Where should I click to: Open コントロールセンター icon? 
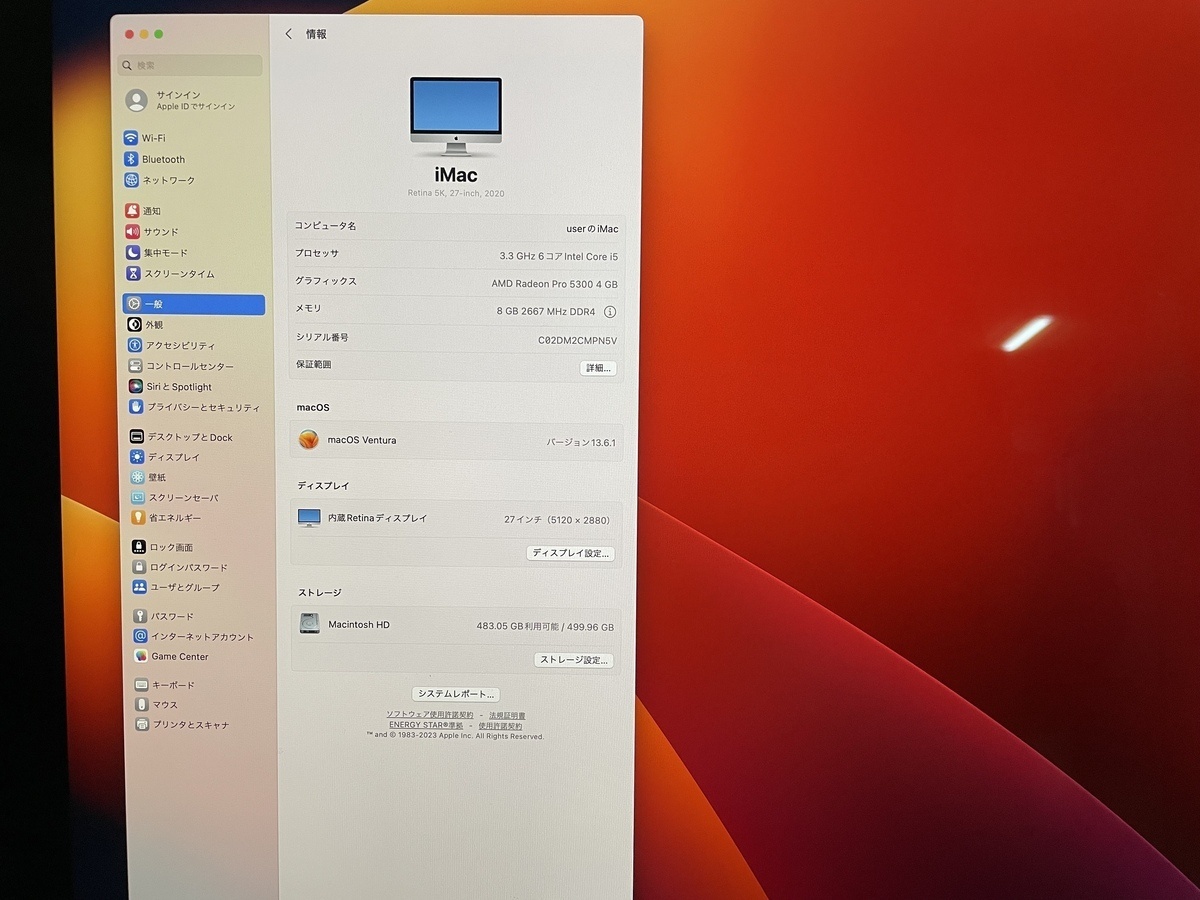[135, 366]
